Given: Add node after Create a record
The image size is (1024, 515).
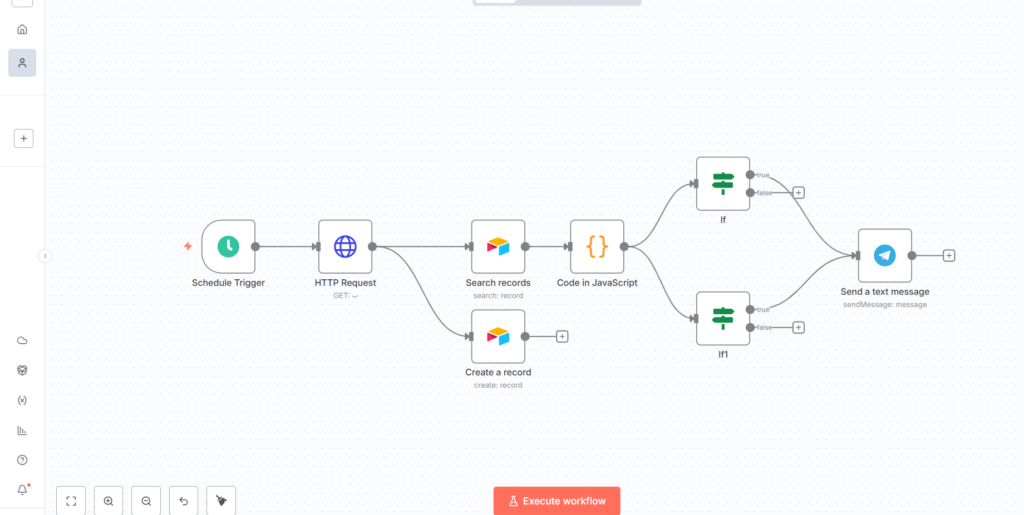Looking at the screenshot, I should [562, 336].
